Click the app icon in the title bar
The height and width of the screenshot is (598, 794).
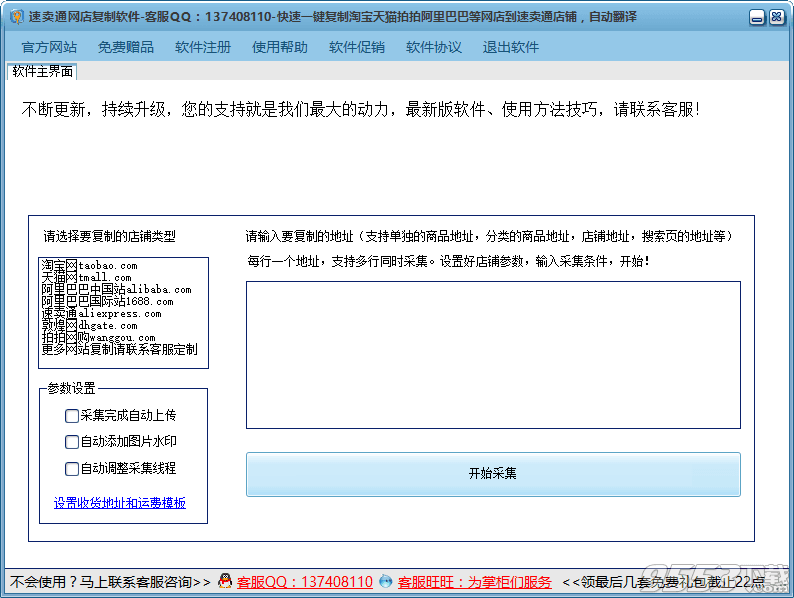tap(16, 18)
